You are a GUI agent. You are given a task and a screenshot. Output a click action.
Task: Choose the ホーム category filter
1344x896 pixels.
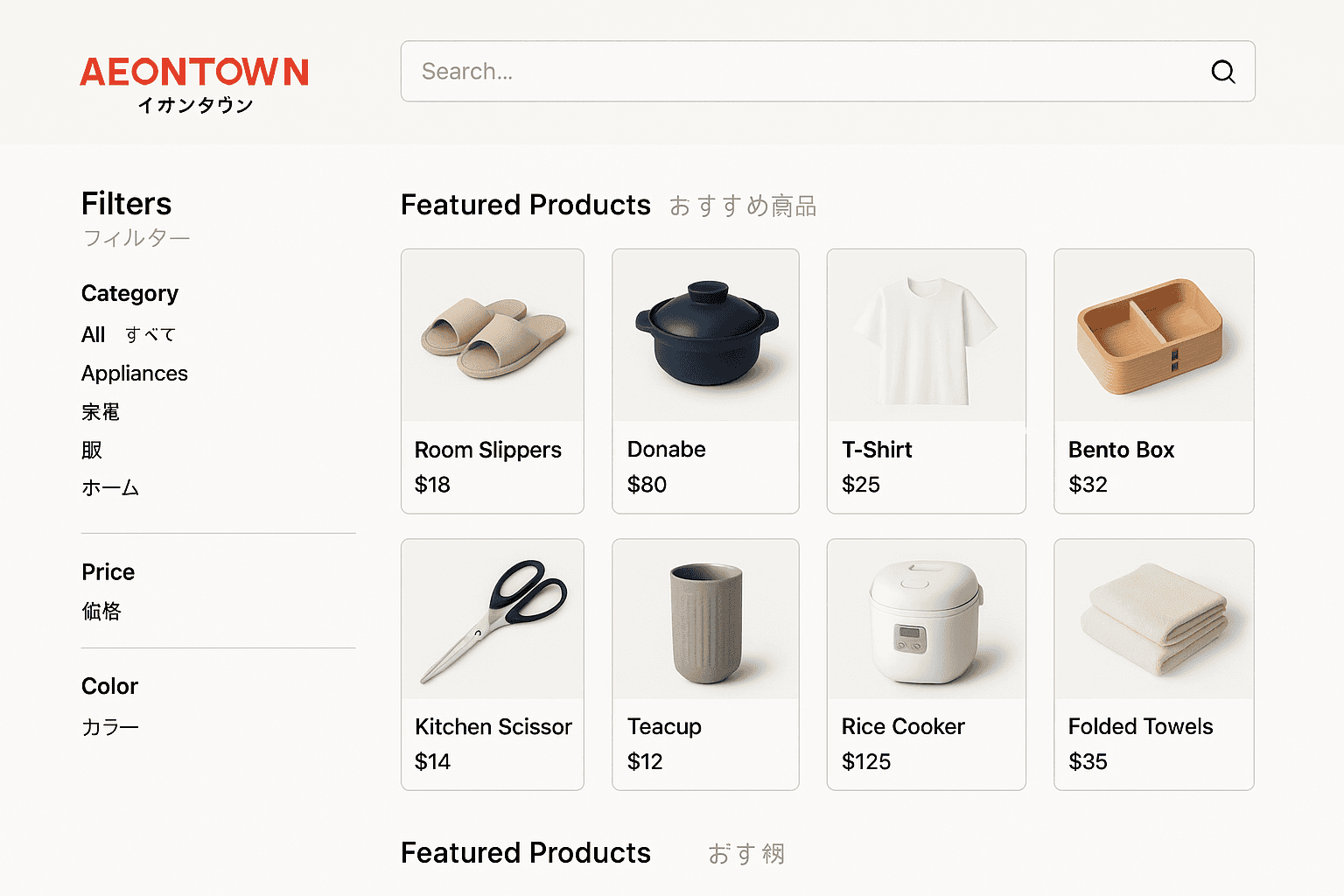(110, 488)
